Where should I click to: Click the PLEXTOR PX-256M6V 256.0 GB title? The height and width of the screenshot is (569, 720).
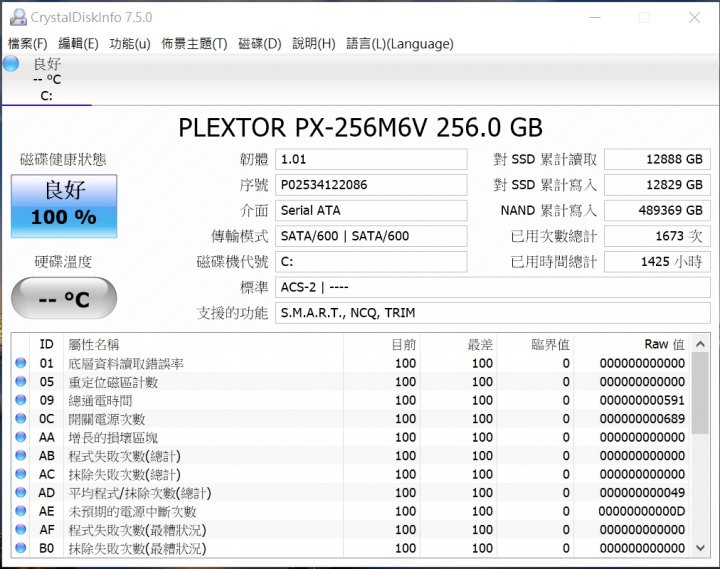click(x=360, y=128)
